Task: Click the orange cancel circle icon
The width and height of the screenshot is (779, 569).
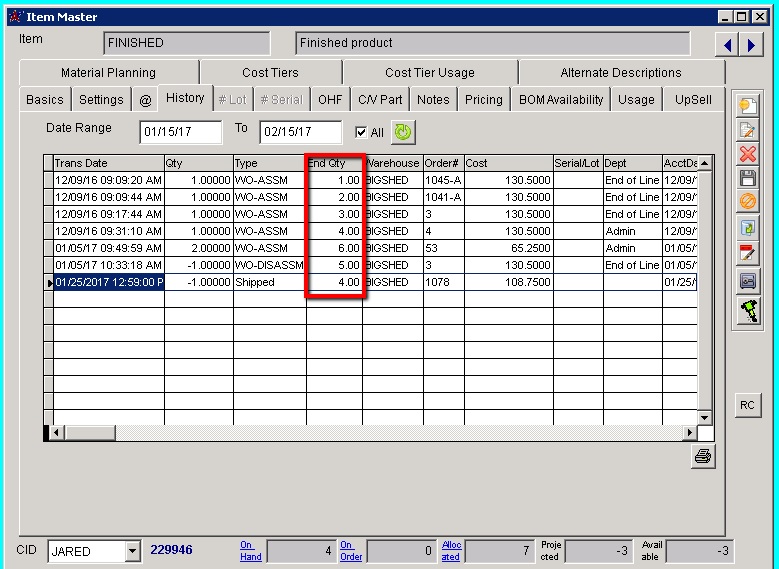Action: 747,203
